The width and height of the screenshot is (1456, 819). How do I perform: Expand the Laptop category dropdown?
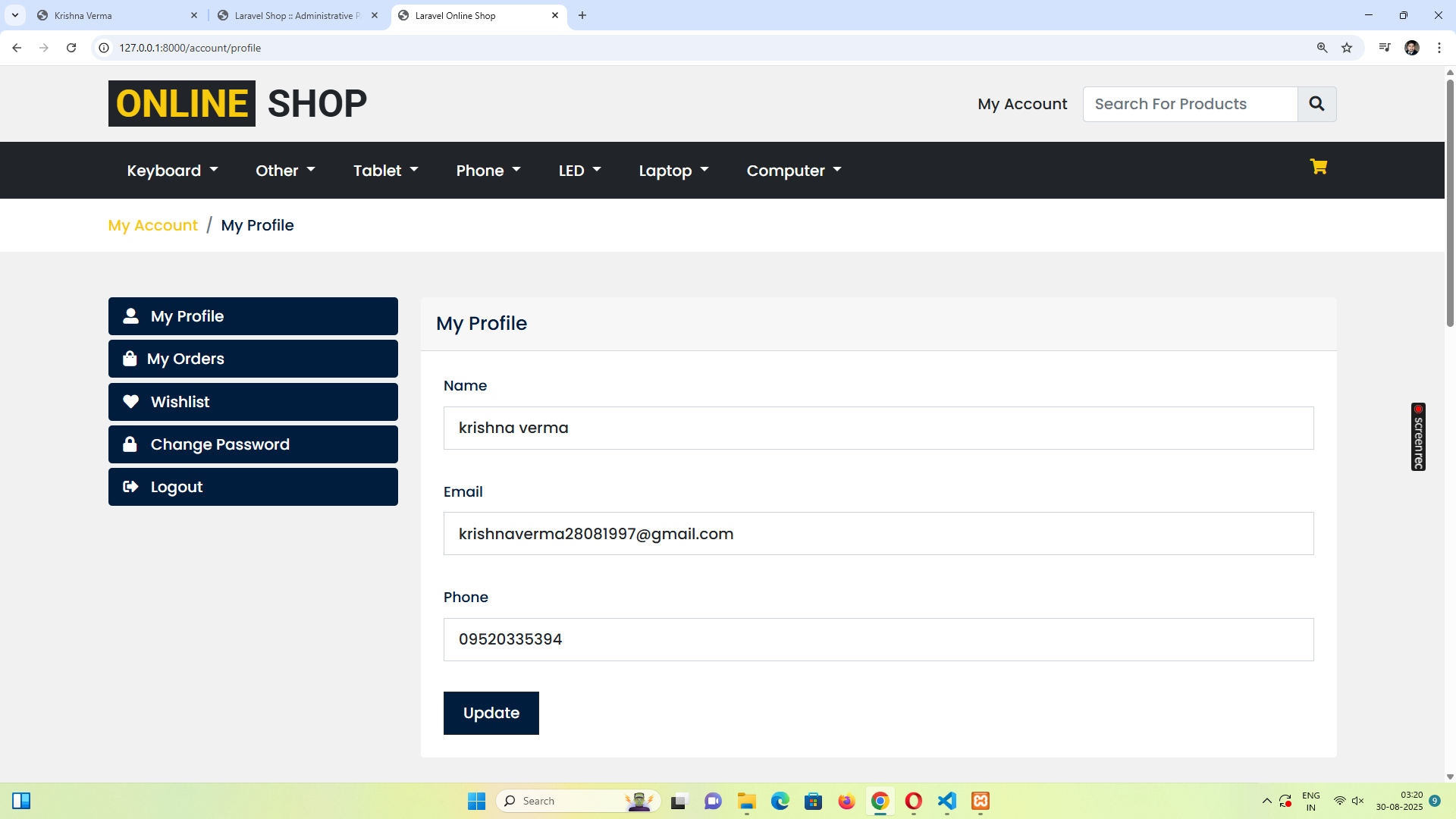673,171
